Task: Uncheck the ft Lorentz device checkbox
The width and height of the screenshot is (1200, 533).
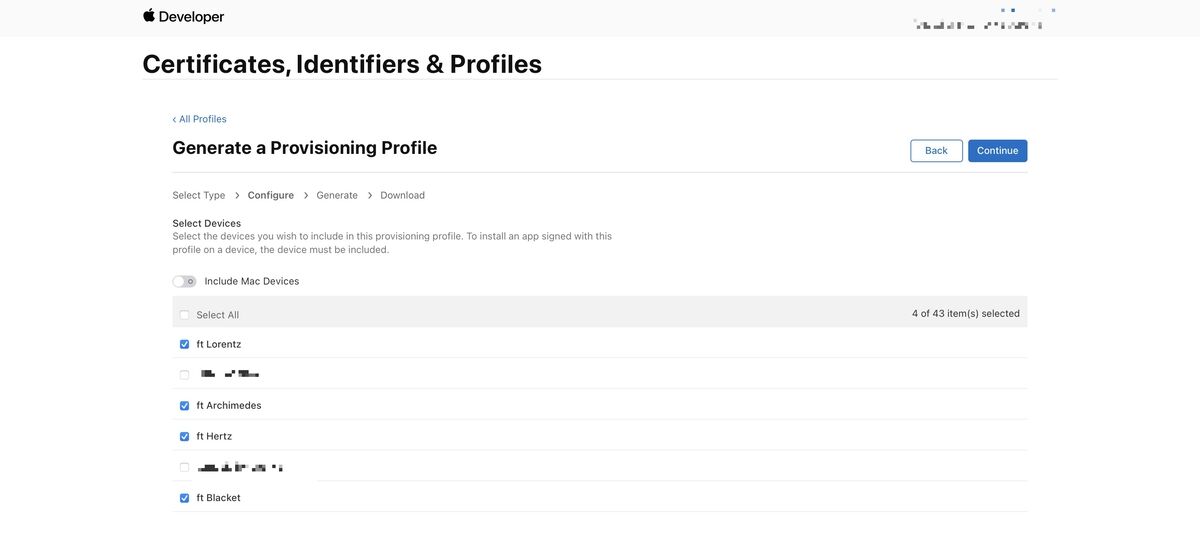Action: tap(184, 344)
